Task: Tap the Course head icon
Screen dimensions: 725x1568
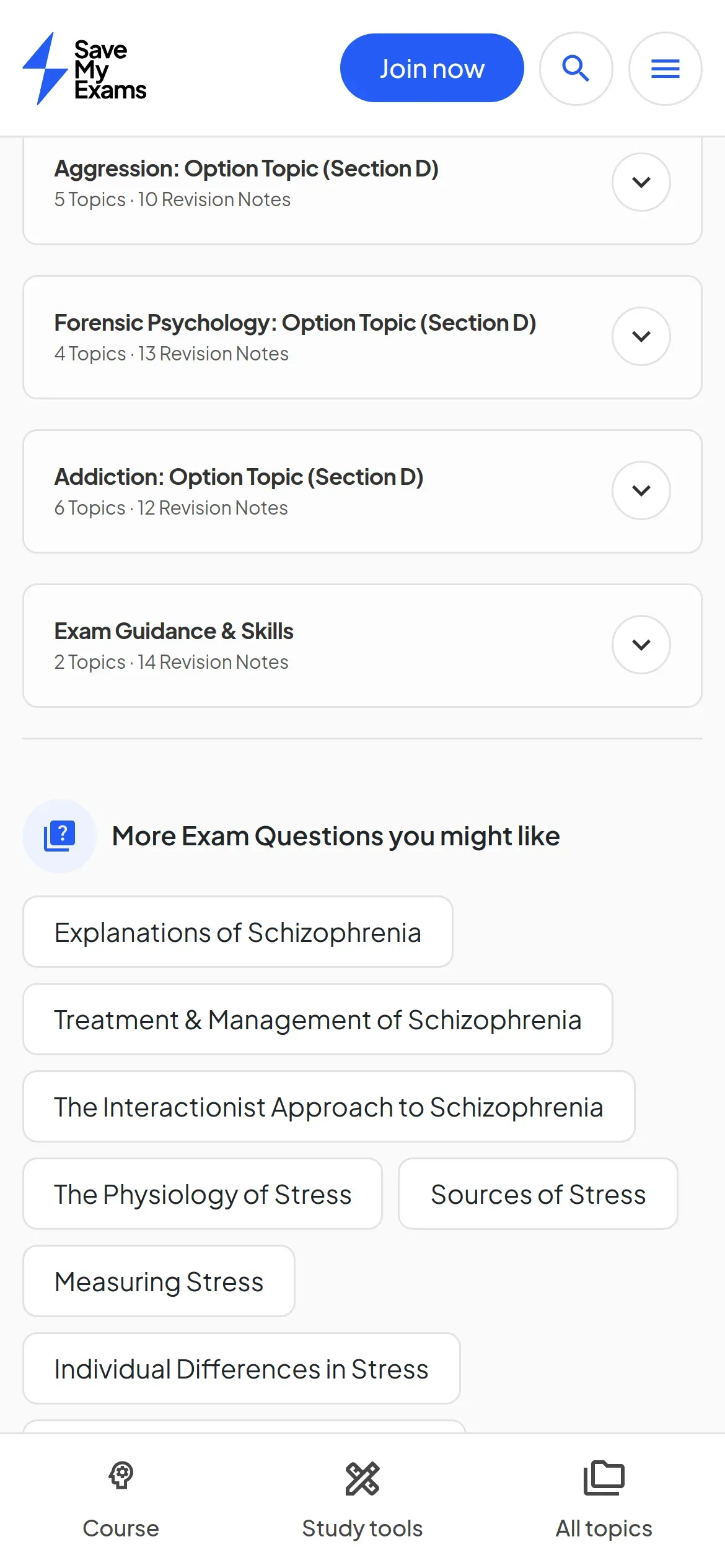Action: click(121, 1476)
